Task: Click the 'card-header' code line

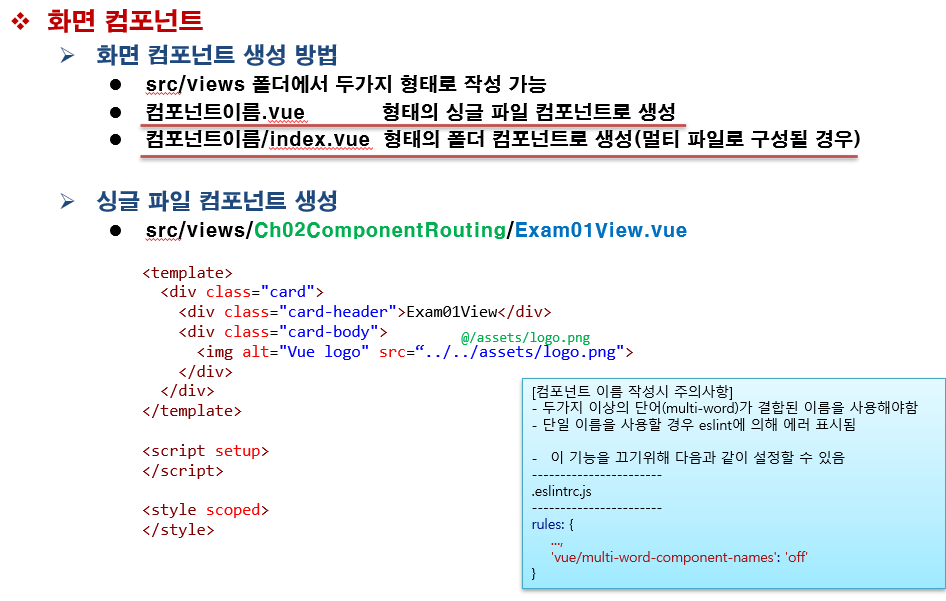Action: click(365, 312)
